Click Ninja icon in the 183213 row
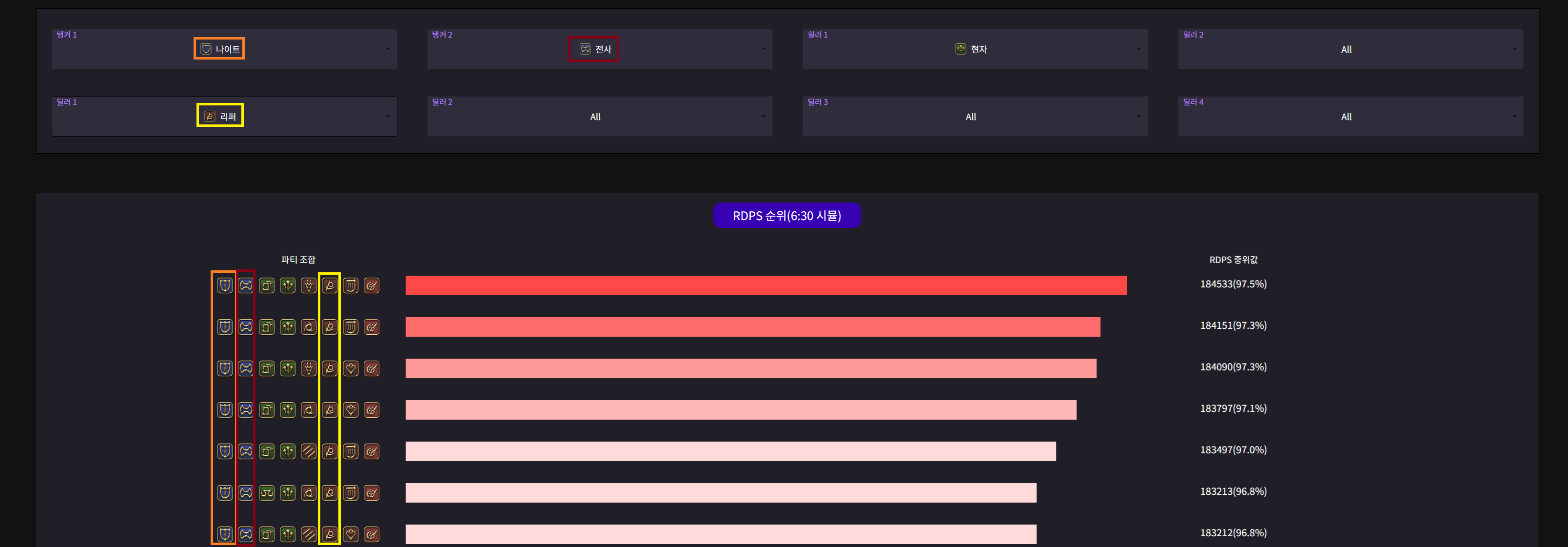 (x=309, y=492)
